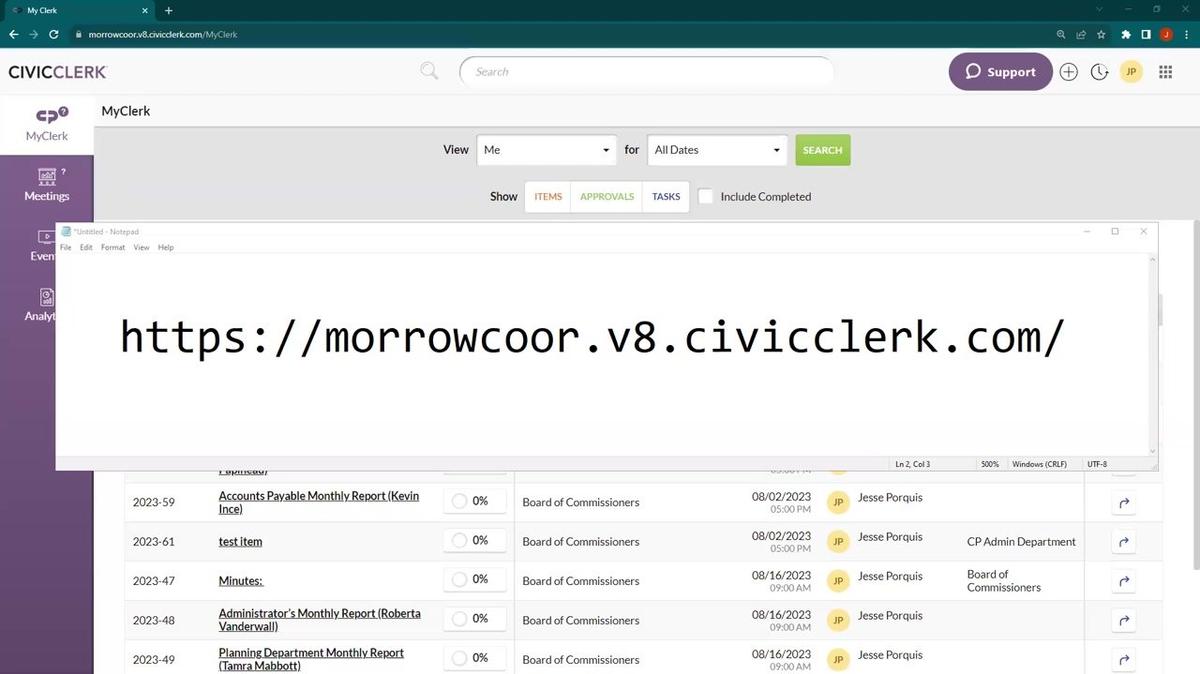Open the recent history clock icon

pos(1099,72)
